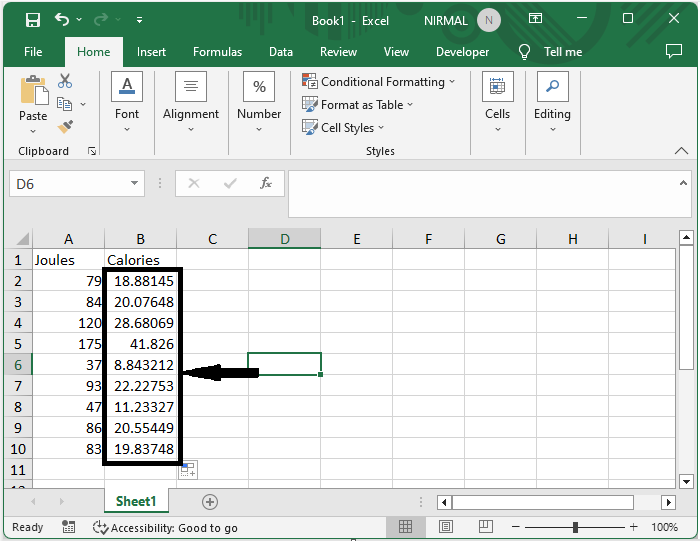Click cell containing 120
700x541 pixels.
[x=68, y=323]
